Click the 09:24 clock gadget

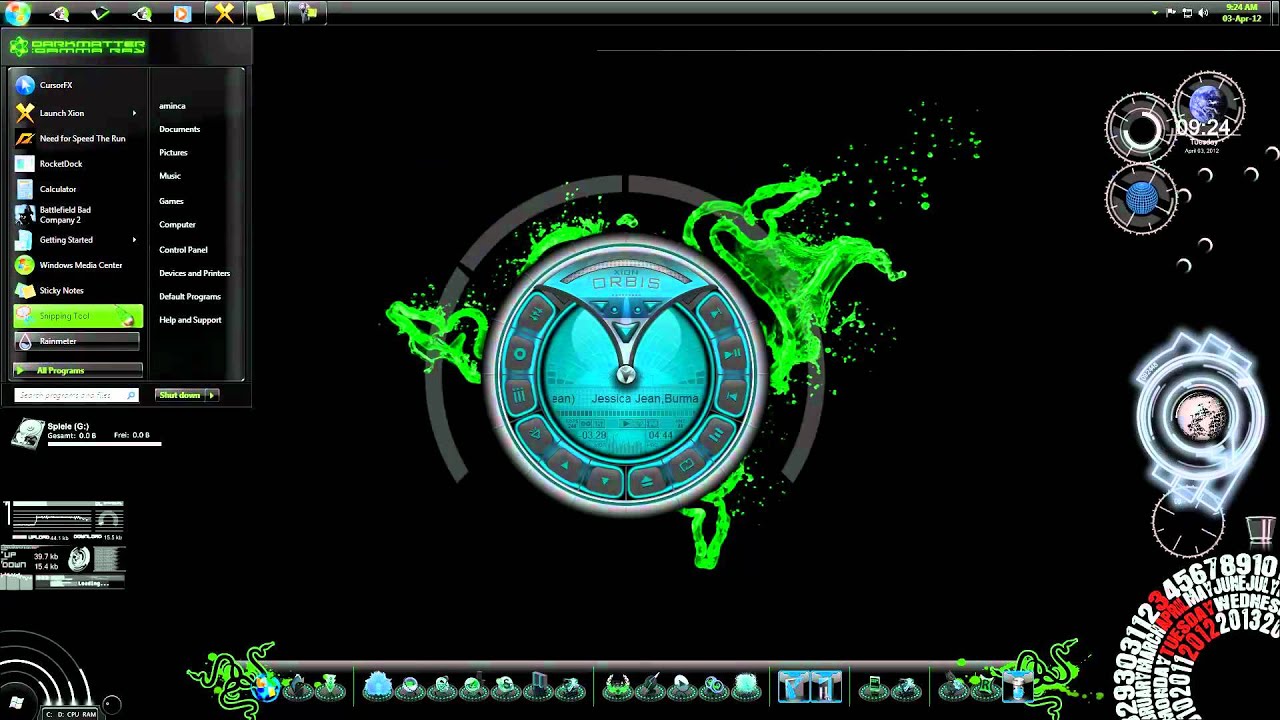[1202, 128]
